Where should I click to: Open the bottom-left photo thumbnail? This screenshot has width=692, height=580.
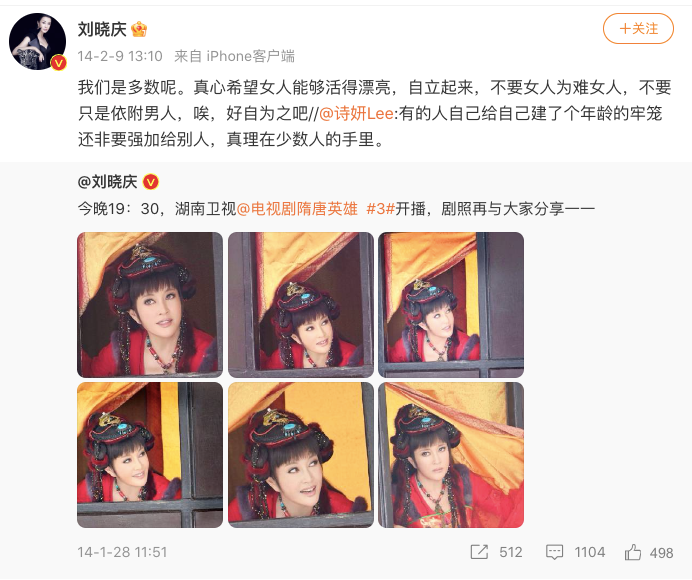pos(150,455)
